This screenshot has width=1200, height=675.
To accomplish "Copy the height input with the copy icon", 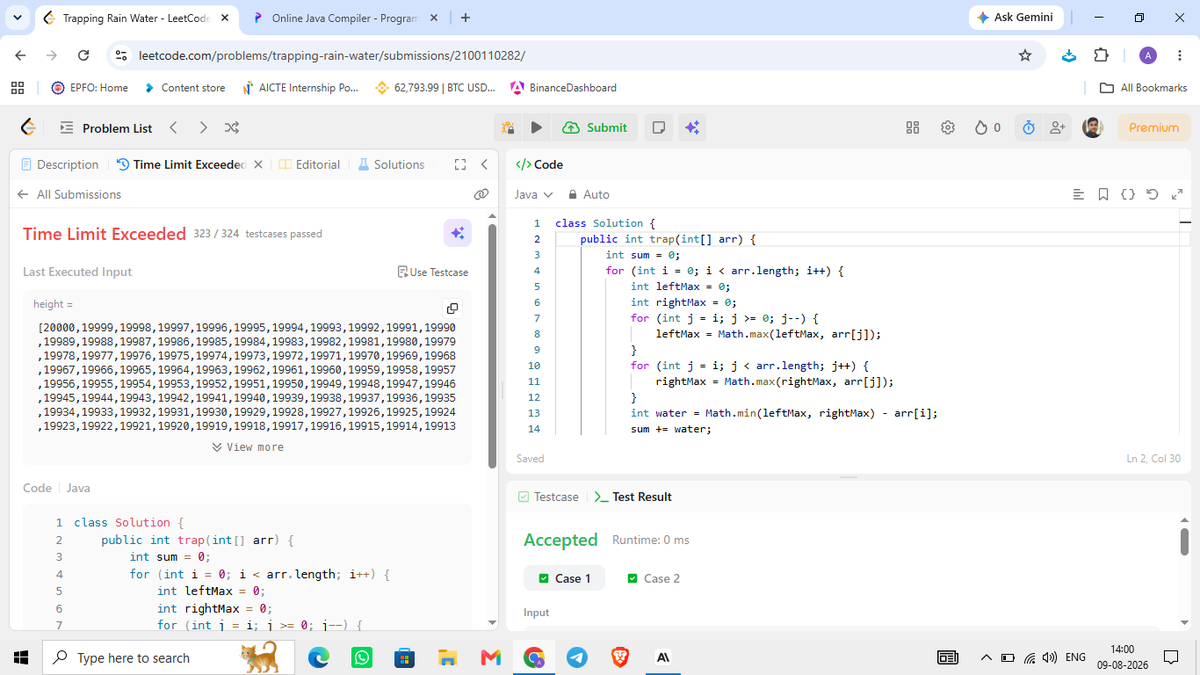I will (452, 307).
